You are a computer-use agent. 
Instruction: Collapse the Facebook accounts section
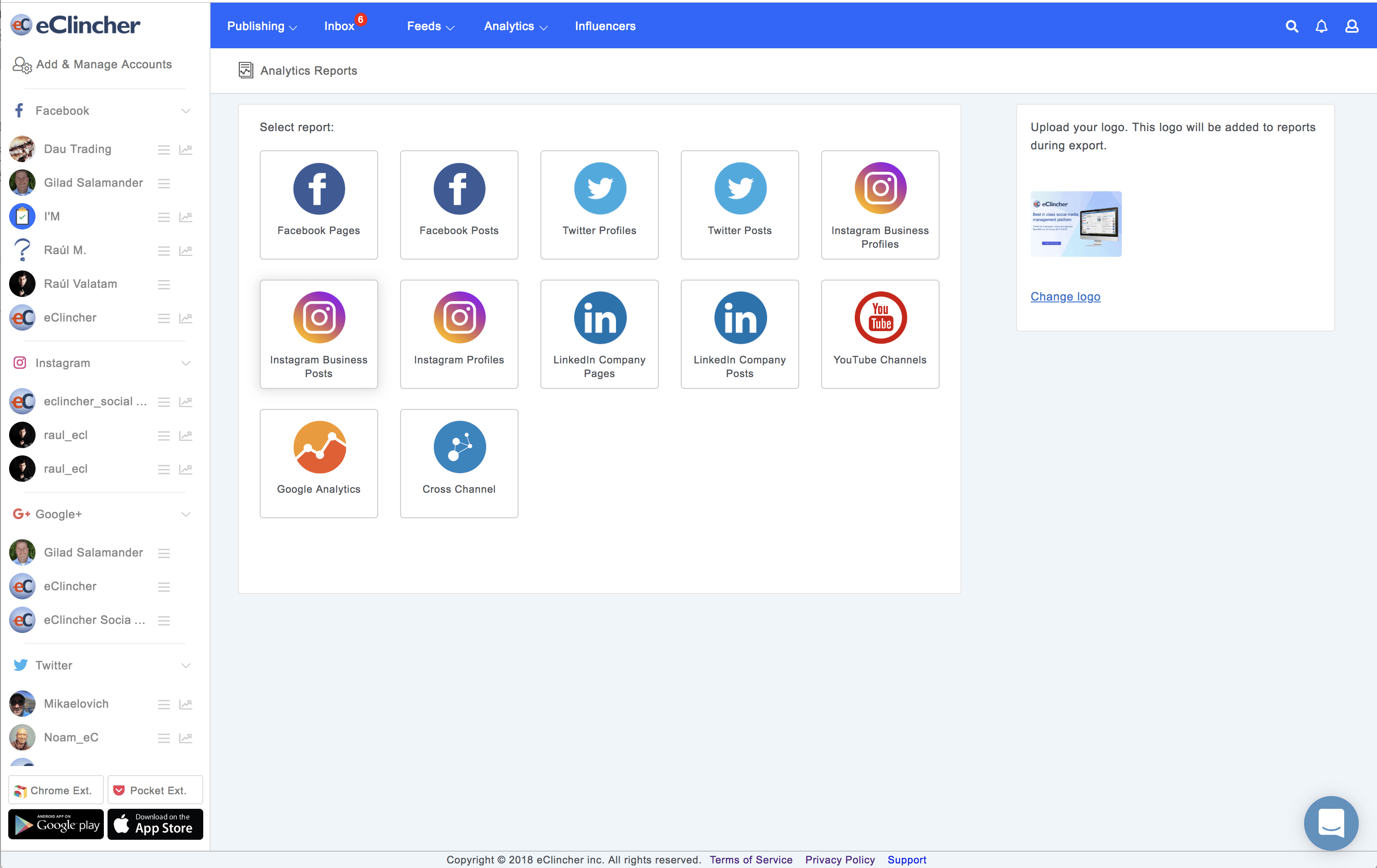pyautogui.click(x=186, y=111)
